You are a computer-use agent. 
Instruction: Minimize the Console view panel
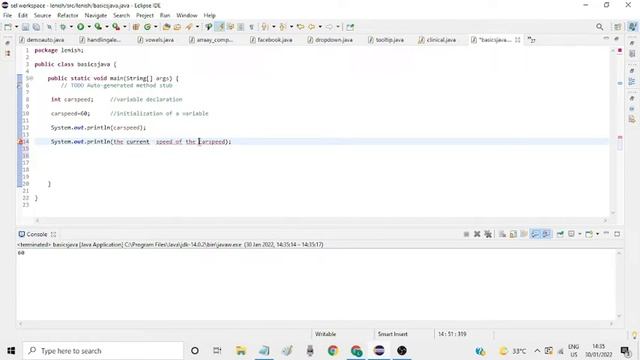pos(606,233)
